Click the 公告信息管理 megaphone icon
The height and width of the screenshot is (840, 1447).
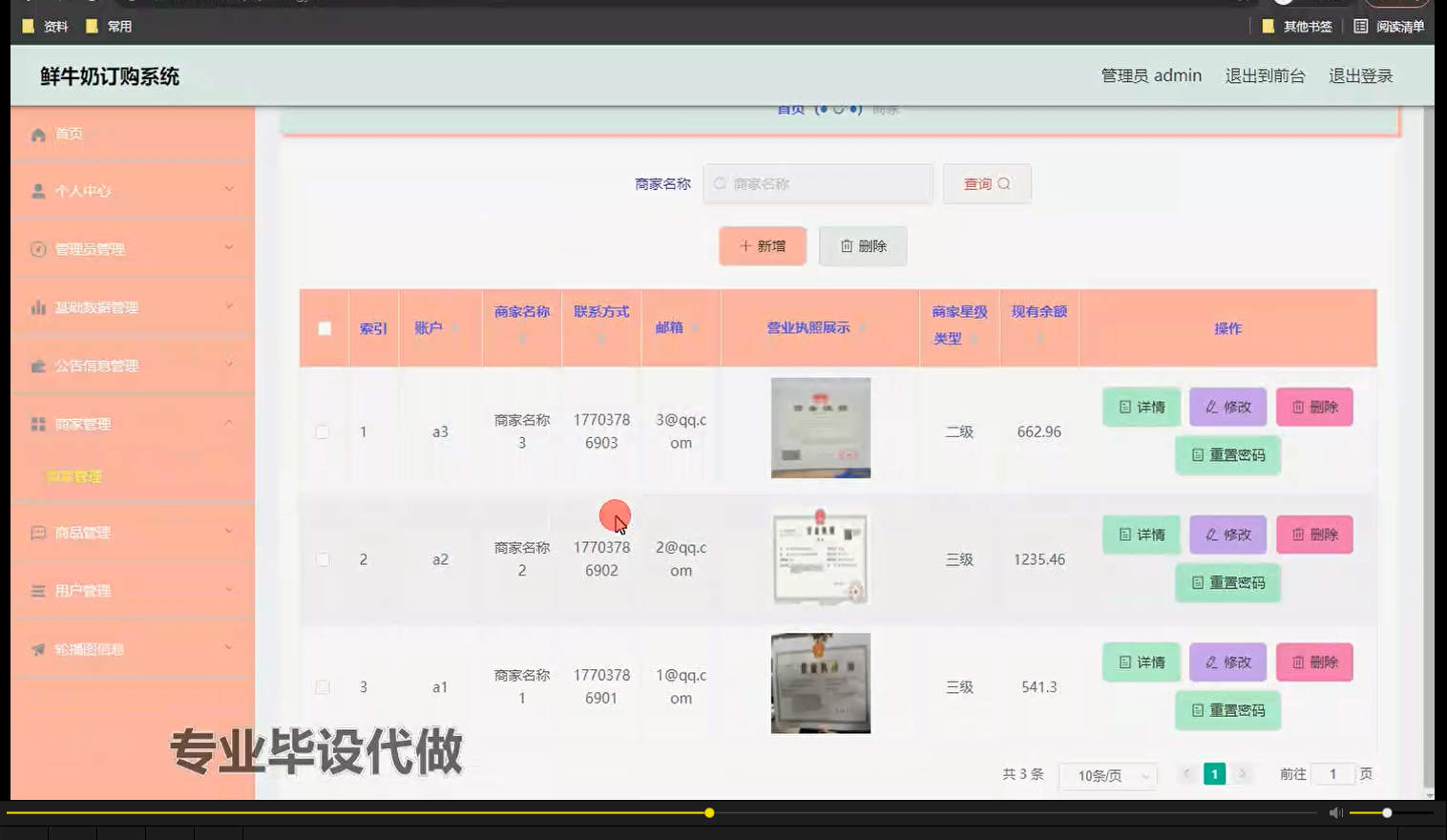(x=37, y=366)
